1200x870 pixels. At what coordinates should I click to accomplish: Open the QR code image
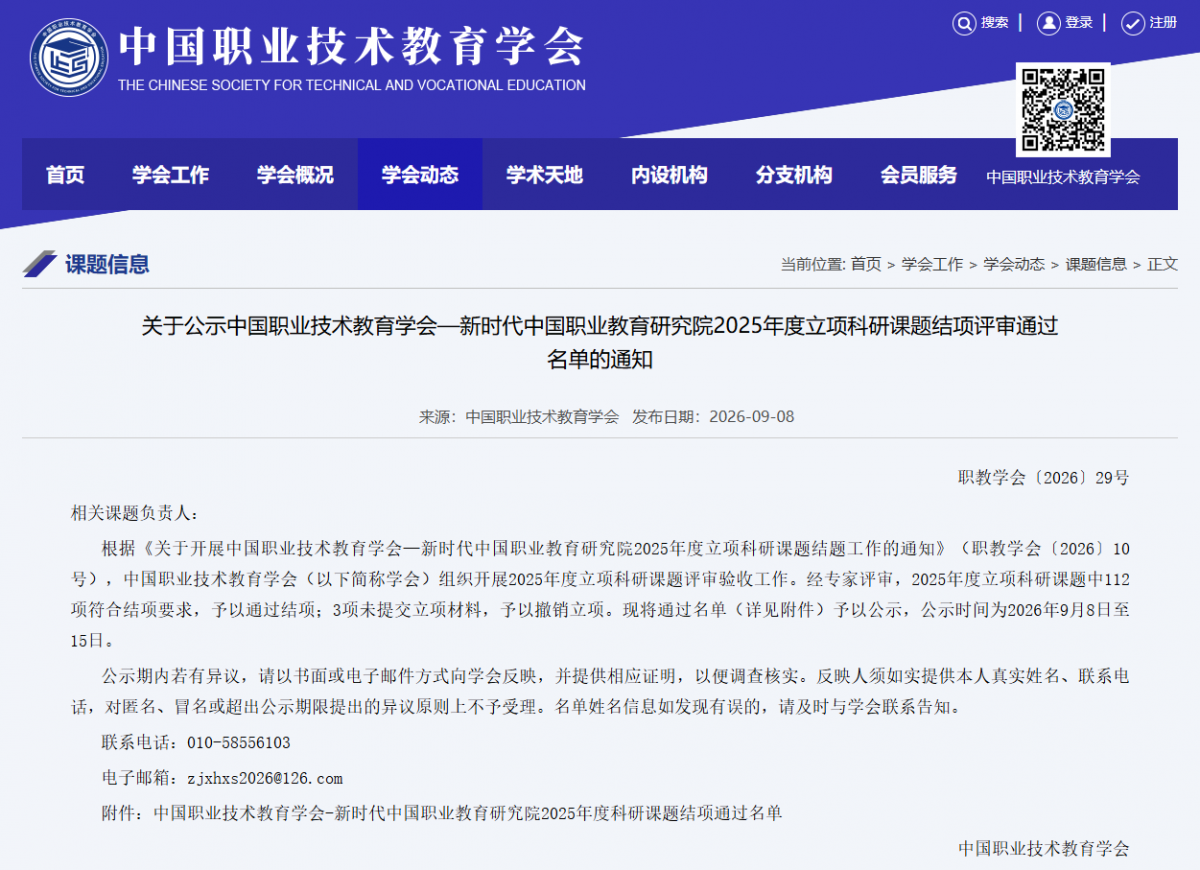1063,110
